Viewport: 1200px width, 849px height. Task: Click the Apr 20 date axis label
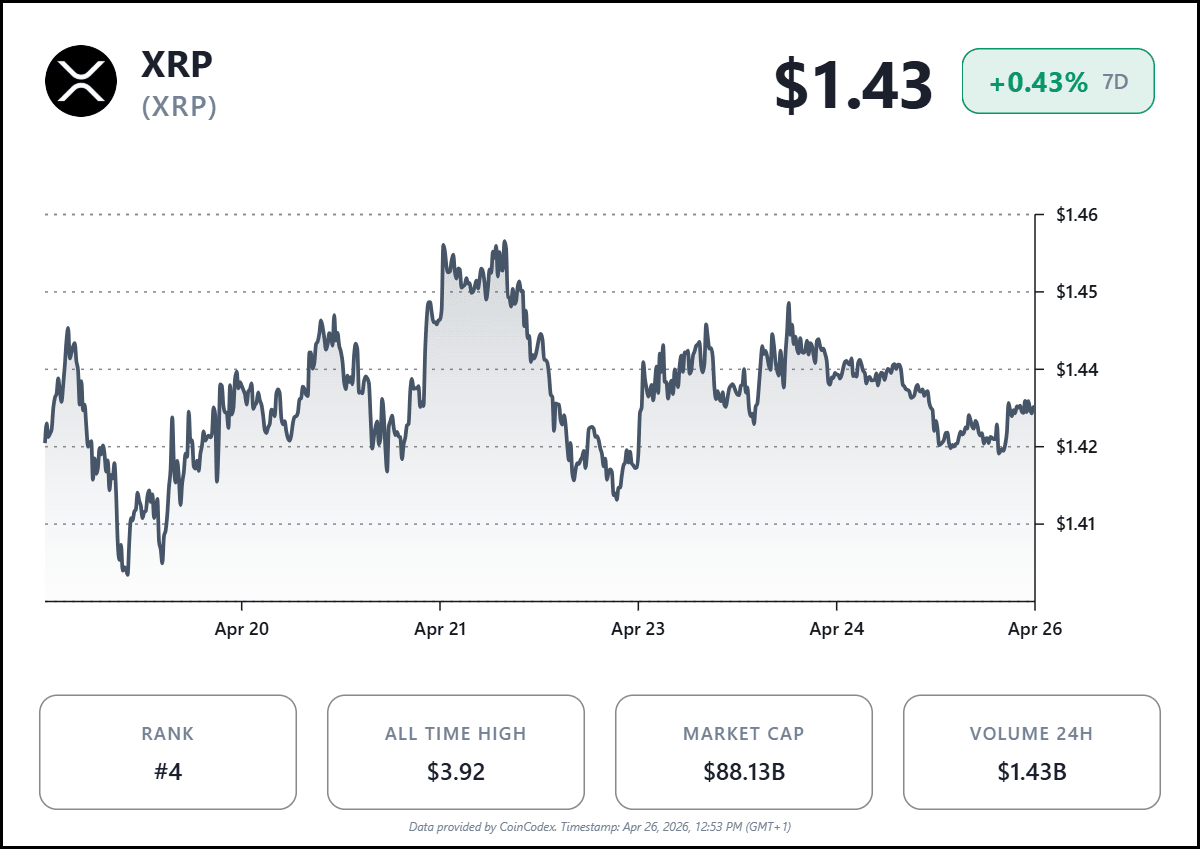[x=242, y=629]
